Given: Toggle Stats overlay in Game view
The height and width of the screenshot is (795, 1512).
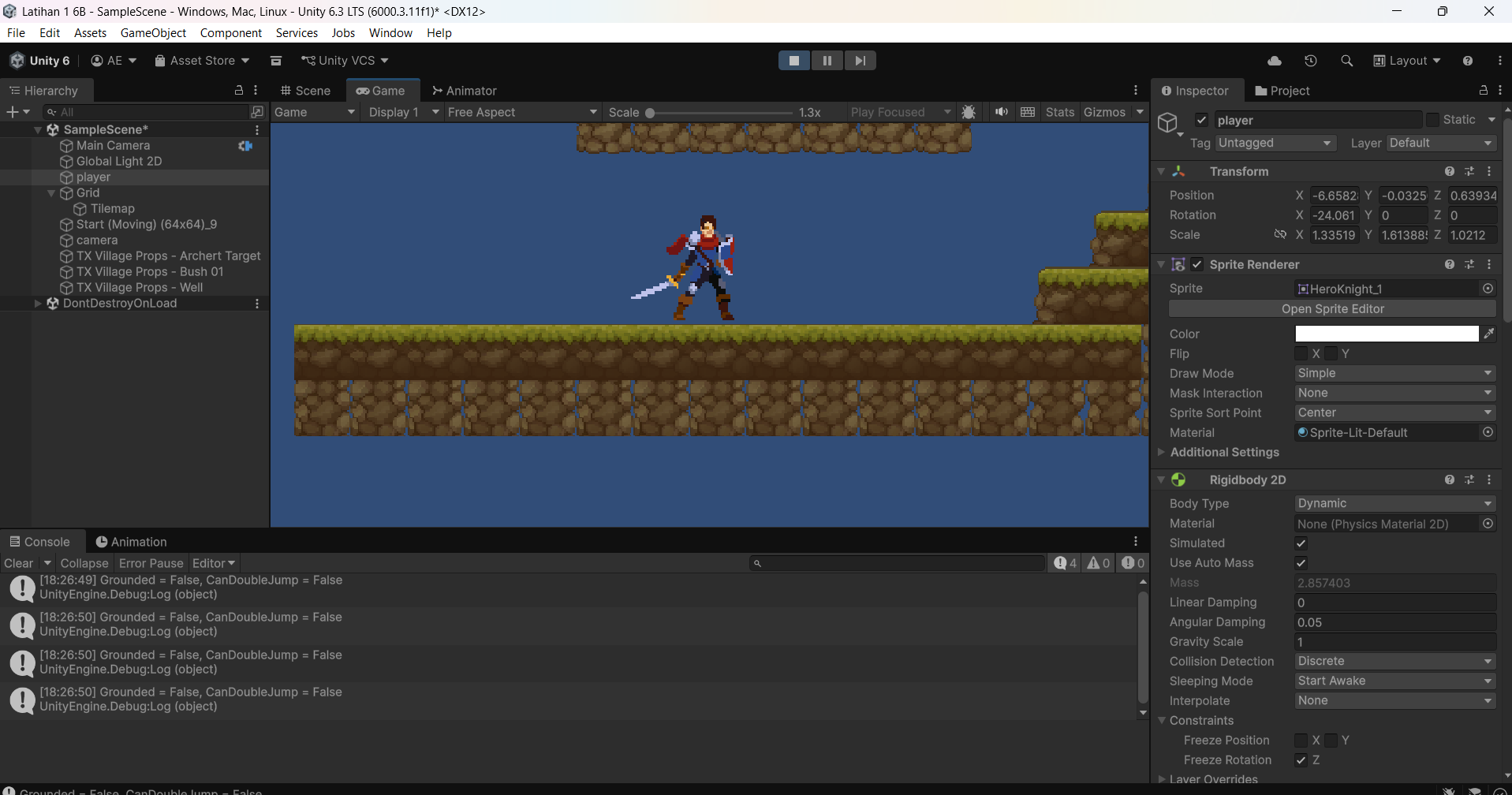Looking at the screenshot, I should [x=1059, y=112].
